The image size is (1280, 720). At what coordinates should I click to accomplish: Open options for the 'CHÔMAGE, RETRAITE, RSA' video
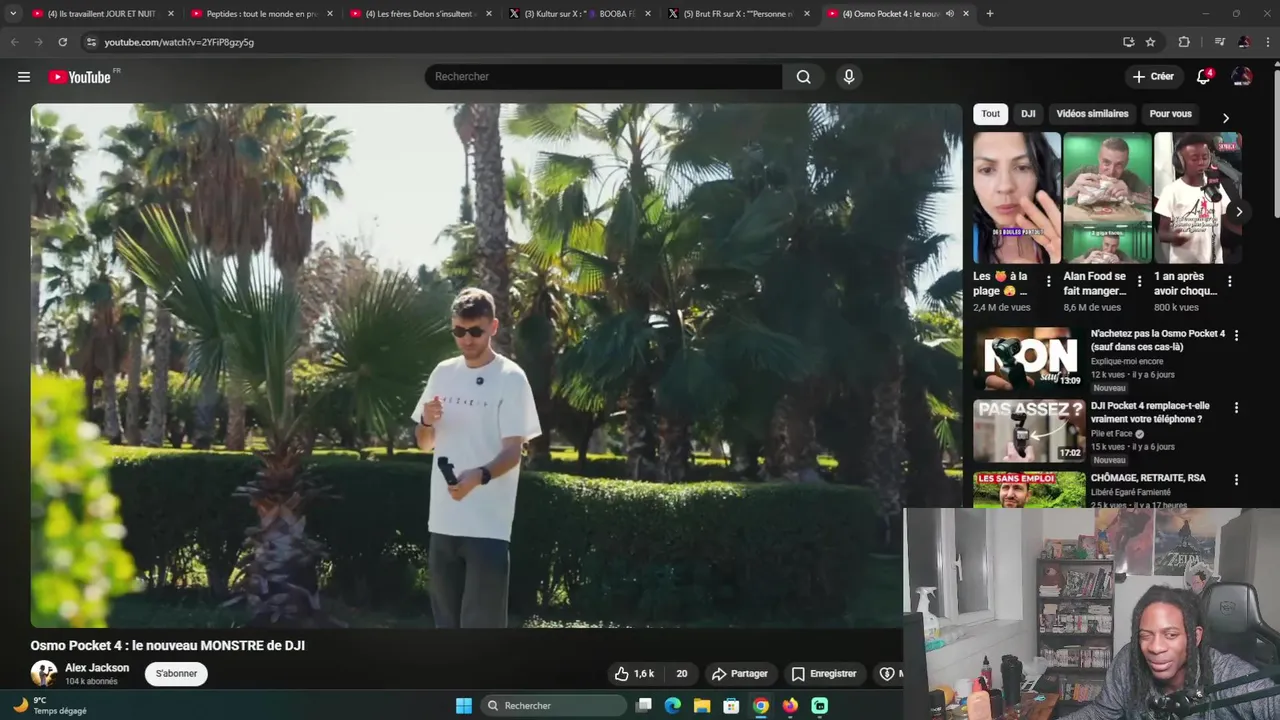click(1236, 480)
